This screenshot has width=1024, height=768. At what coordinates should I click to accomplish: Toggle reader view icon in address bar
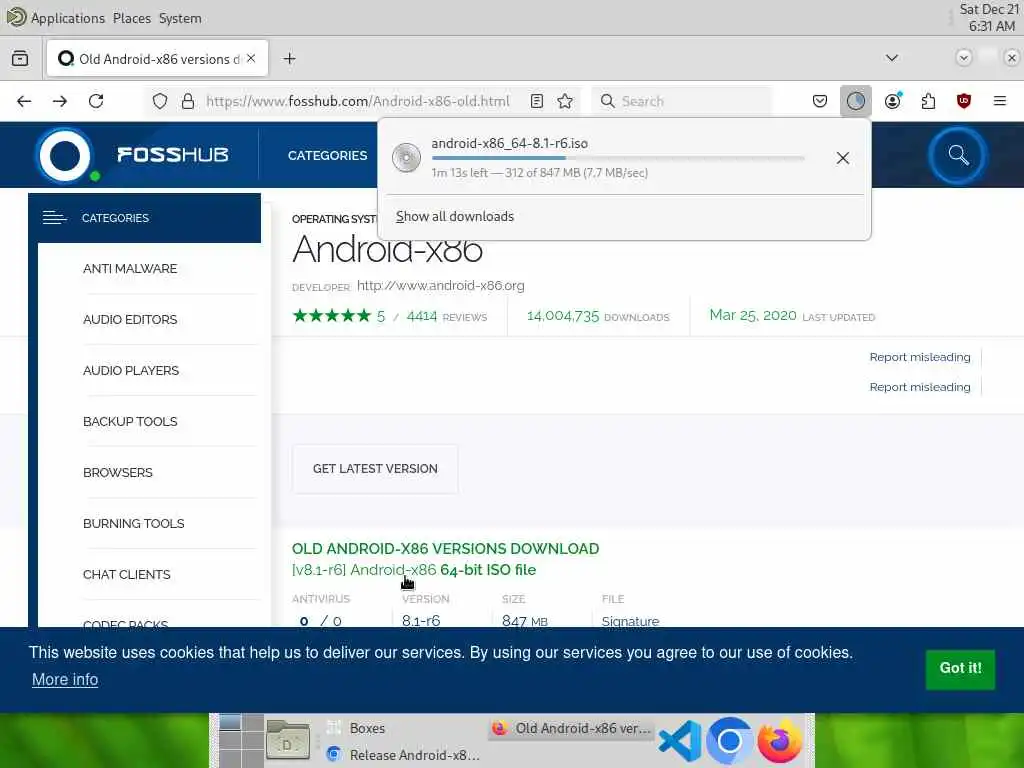(537, 101)
